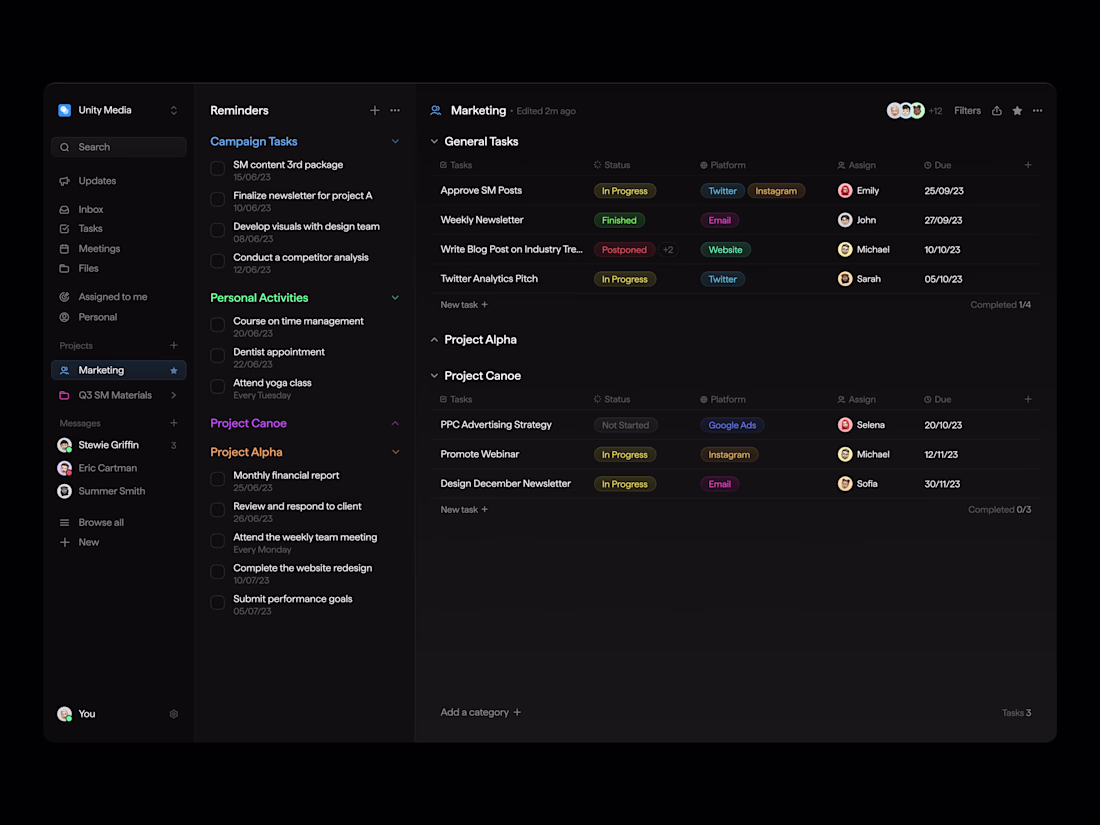Open the Marketing more options menu

click(x=1037, y=111)
